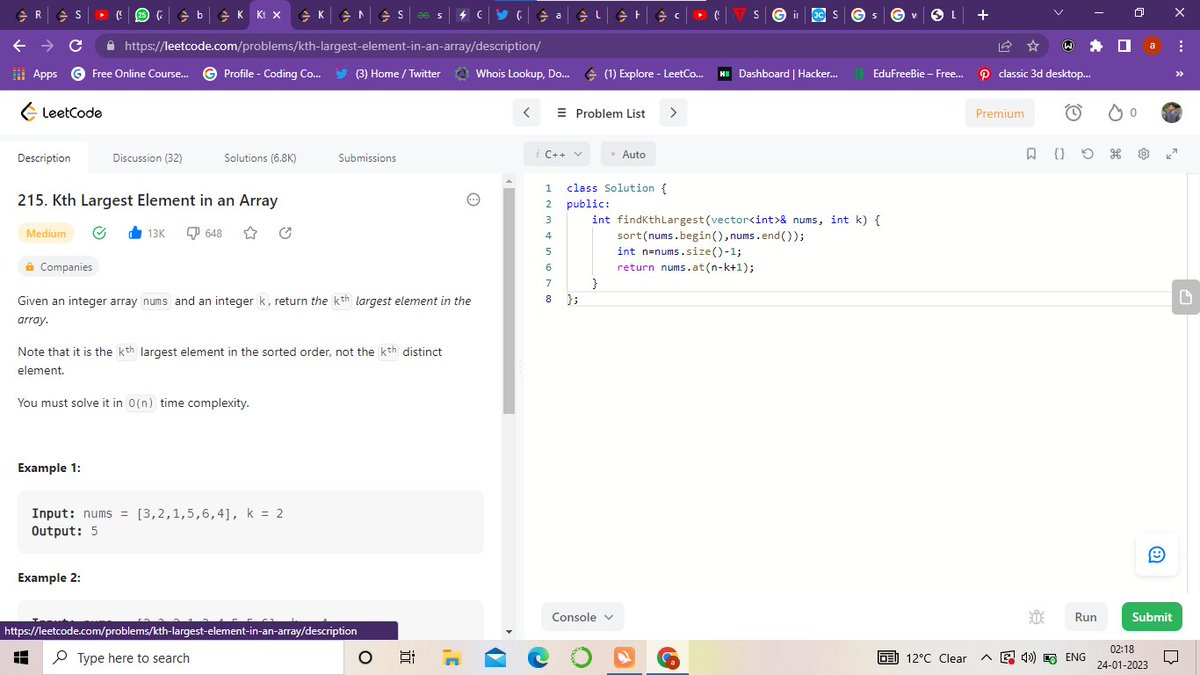
Task: Toggle the Auto complete setting
Action: point(628,154)
